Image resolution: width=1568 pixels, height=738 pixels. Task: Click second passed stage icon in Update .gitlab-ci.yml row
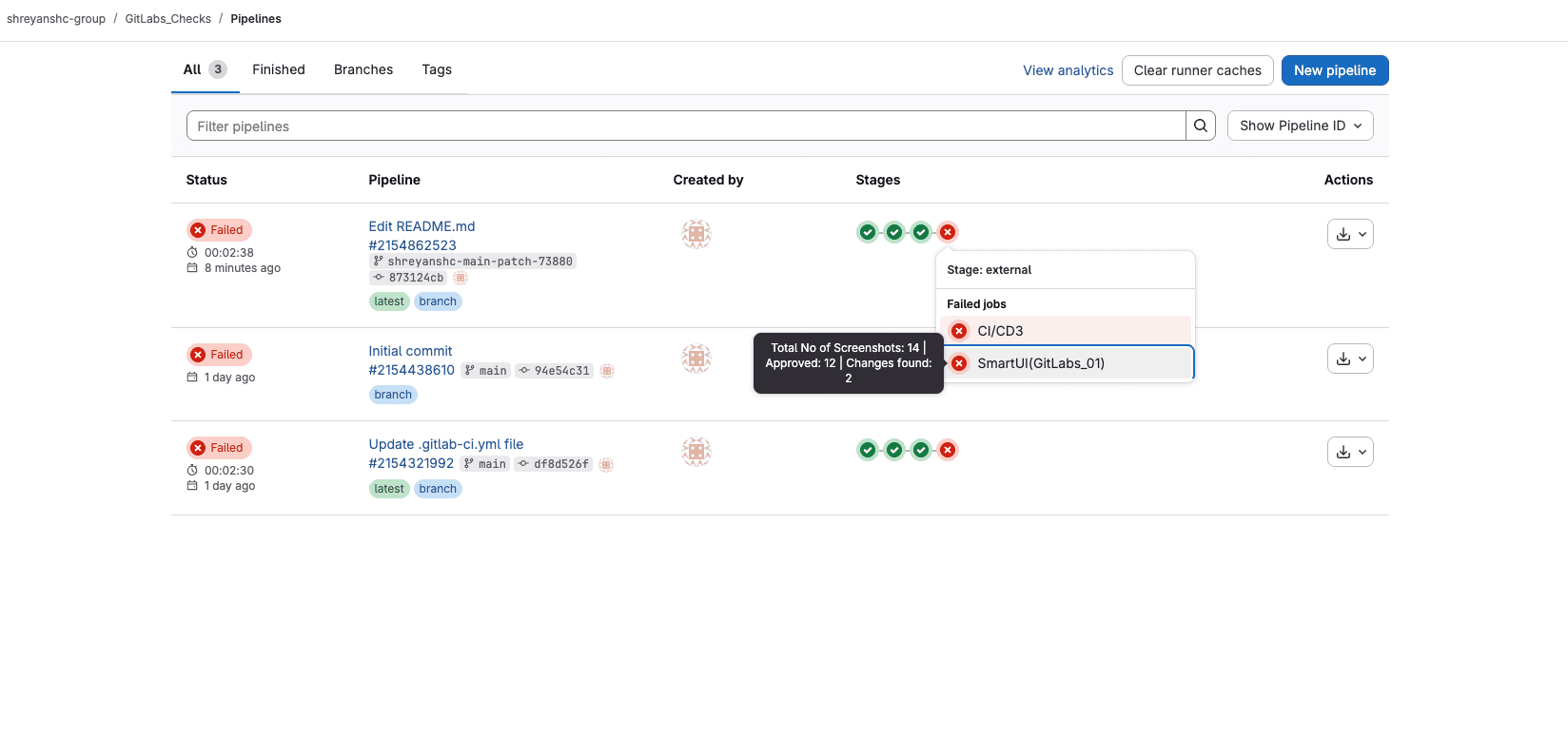point(894,450)
